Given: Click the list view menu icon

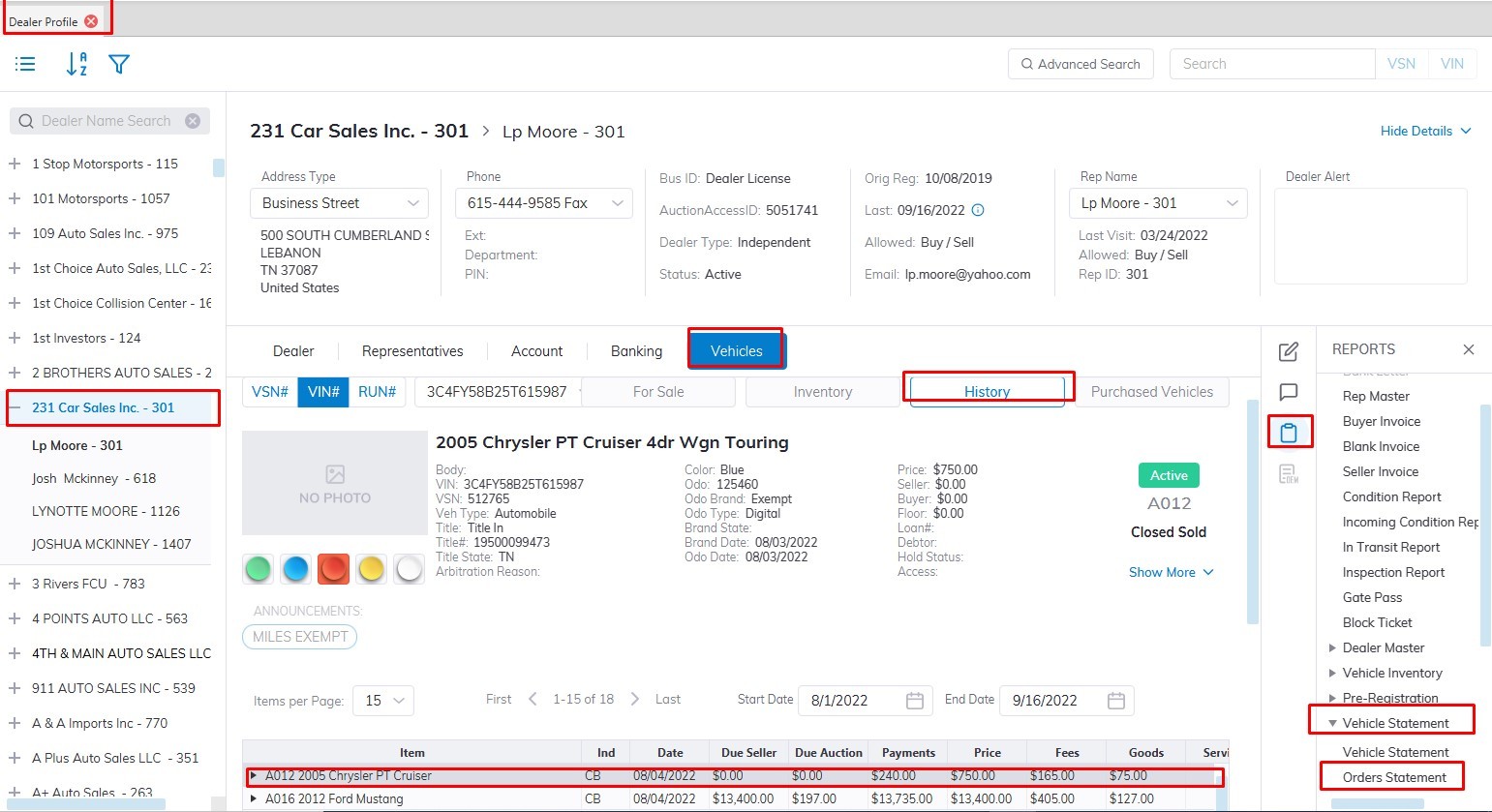Looking at the screenshot, I should [x=26, y=64].
